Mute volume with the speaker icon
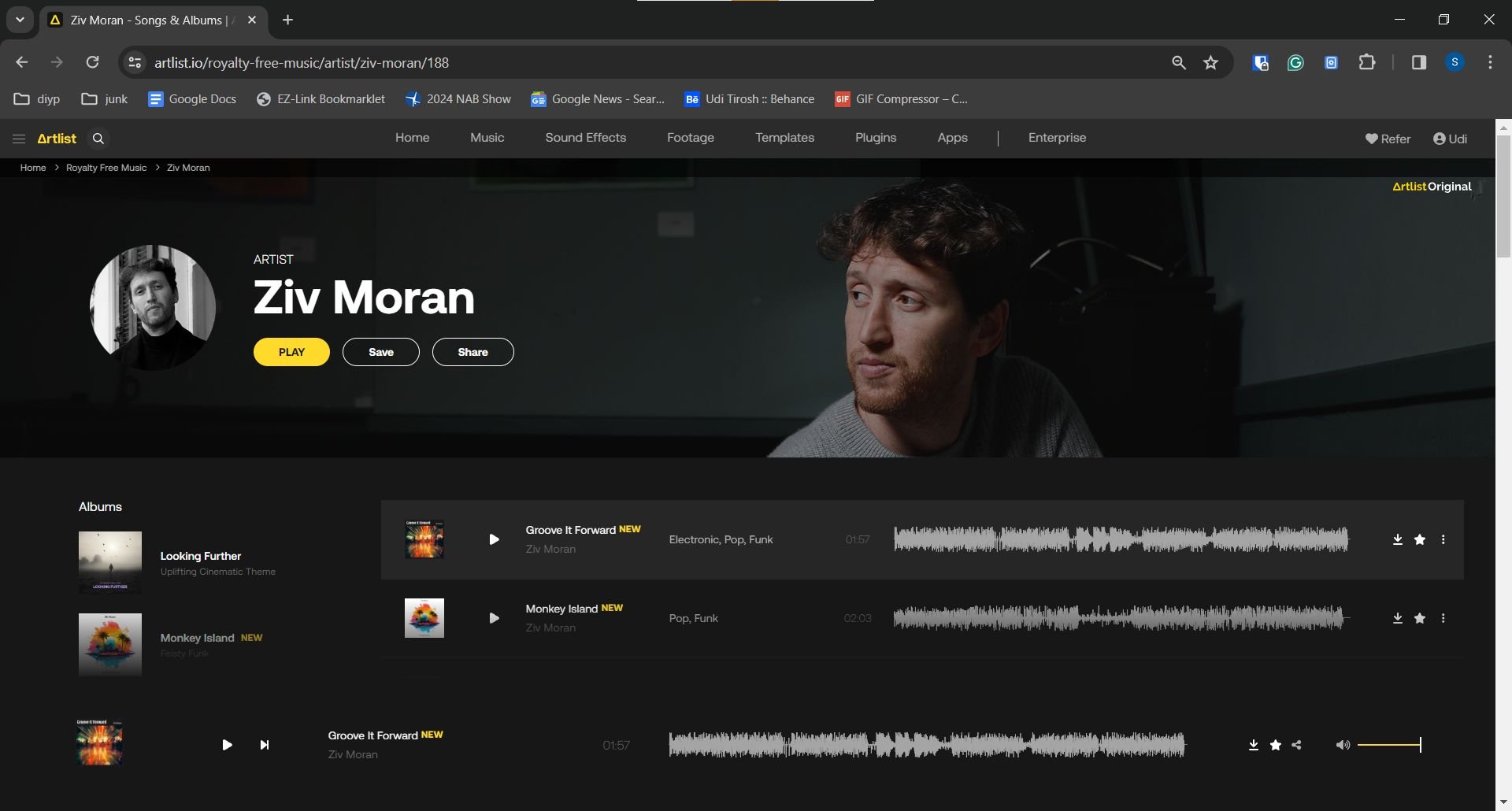Image resolution: width=1512 pixels, height=811 pixels. click(1343, 745)
